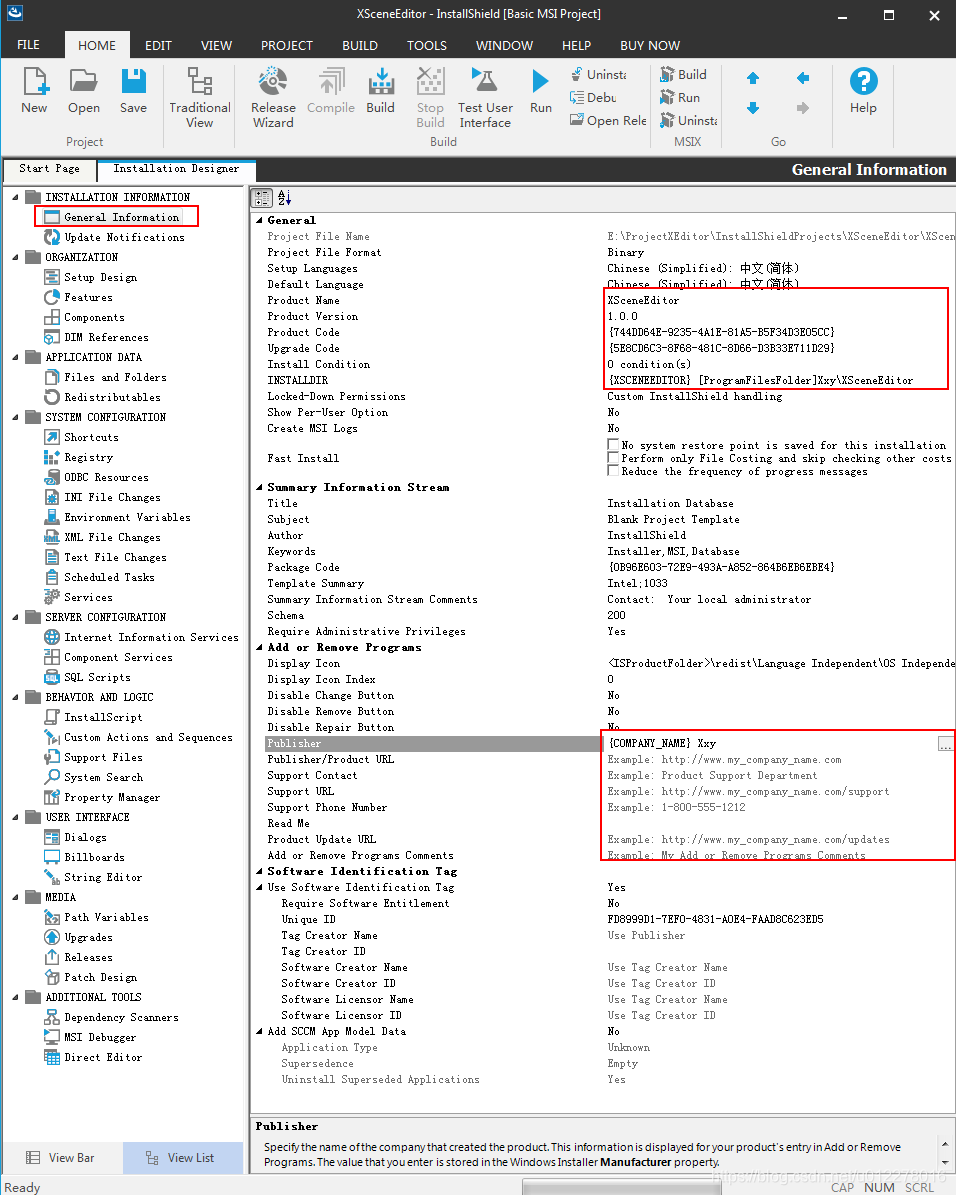This screenshot has width=956, height=1195.
Task: Collapse SYSTEM CONFIGURATION tree node
Action: pyautogui.click(x=15, y=417)
